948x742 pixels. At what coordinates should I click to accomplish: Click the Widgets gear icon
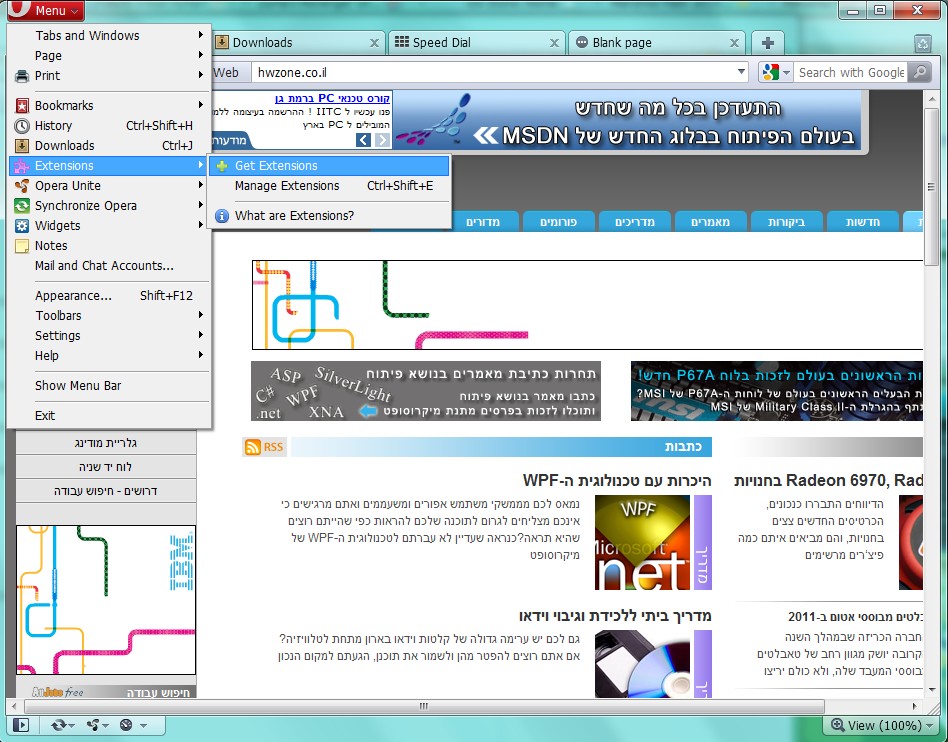coord(22,226)
